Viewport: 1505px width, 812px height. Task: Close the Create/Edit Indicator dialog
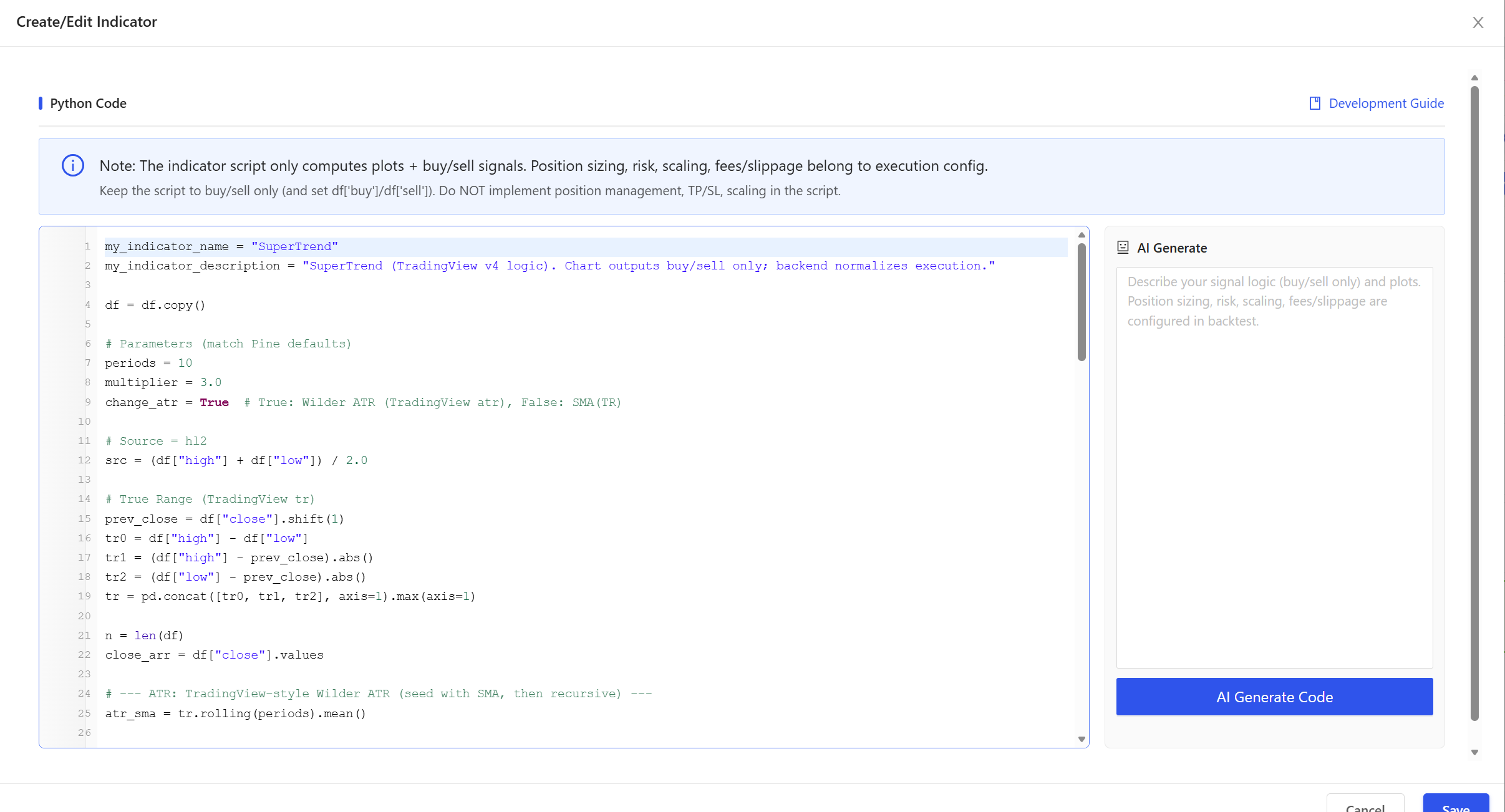pyautogui.click(x=1478, y=22)
